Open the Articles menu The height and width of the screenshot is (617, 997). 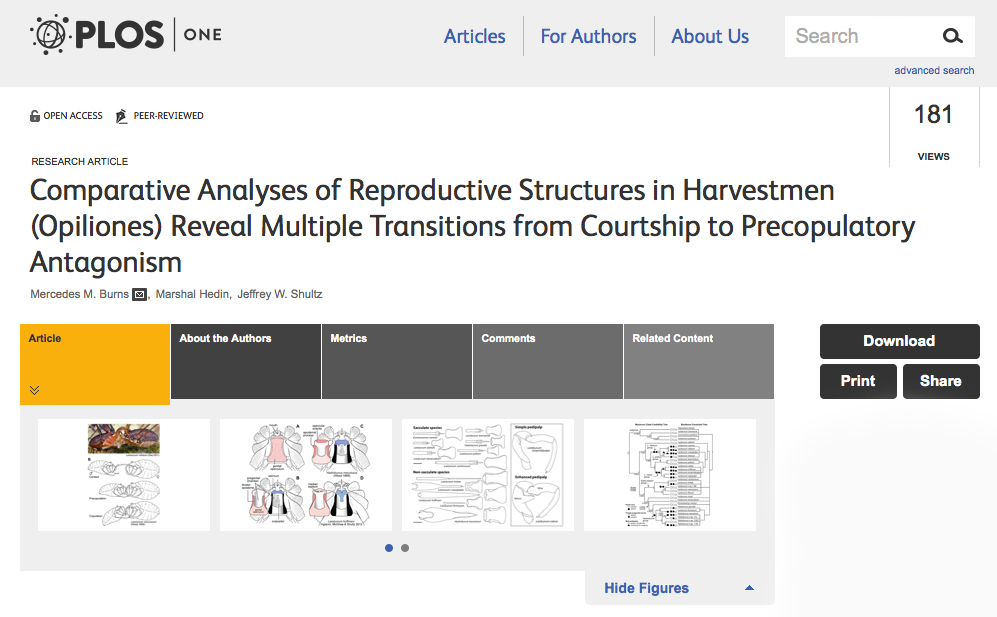pyautogui.click(x=474, y=36)
